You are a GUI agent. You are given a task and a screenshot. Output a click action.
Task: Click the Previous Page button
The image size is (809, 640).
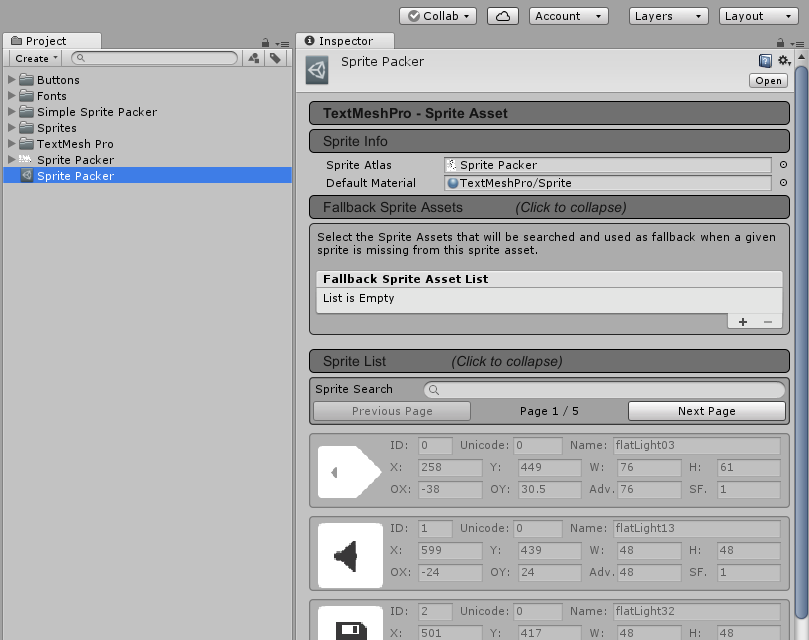pos(392,411)
